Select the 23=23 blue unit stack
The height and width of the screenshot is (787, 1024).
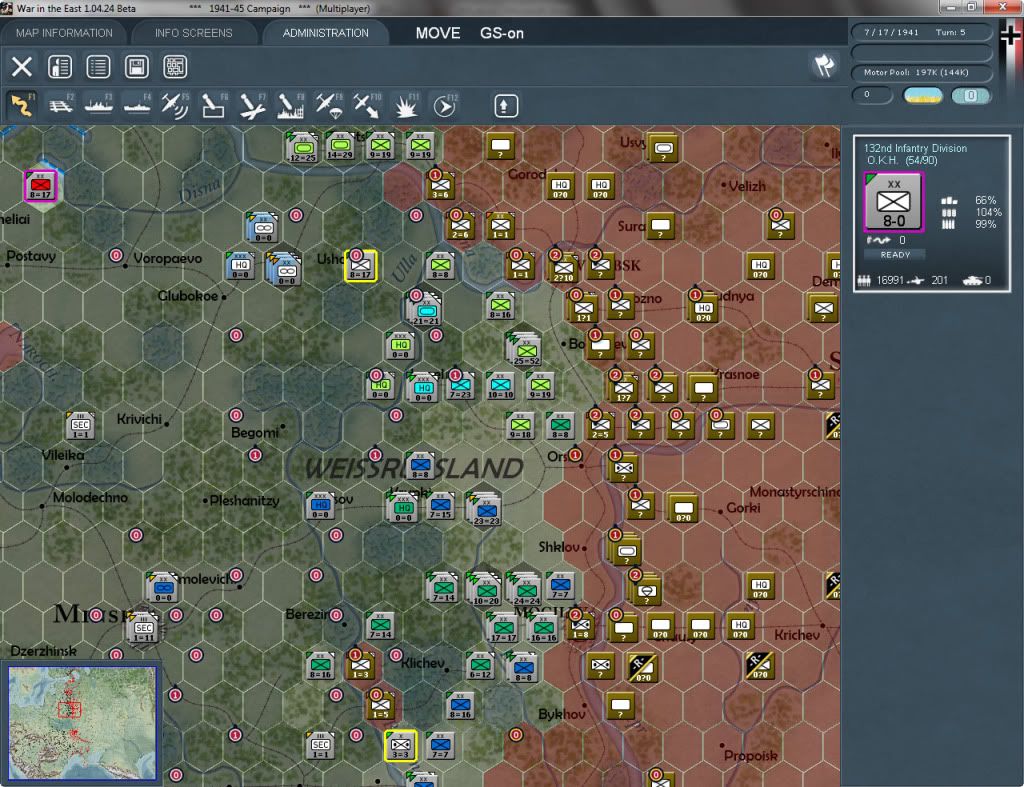pyautogui.click(x=486, y=509)
